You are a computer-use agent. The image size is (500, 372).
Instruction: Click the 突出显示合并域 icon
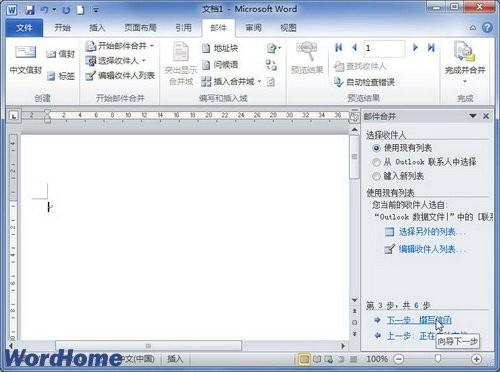coord(181,52)
